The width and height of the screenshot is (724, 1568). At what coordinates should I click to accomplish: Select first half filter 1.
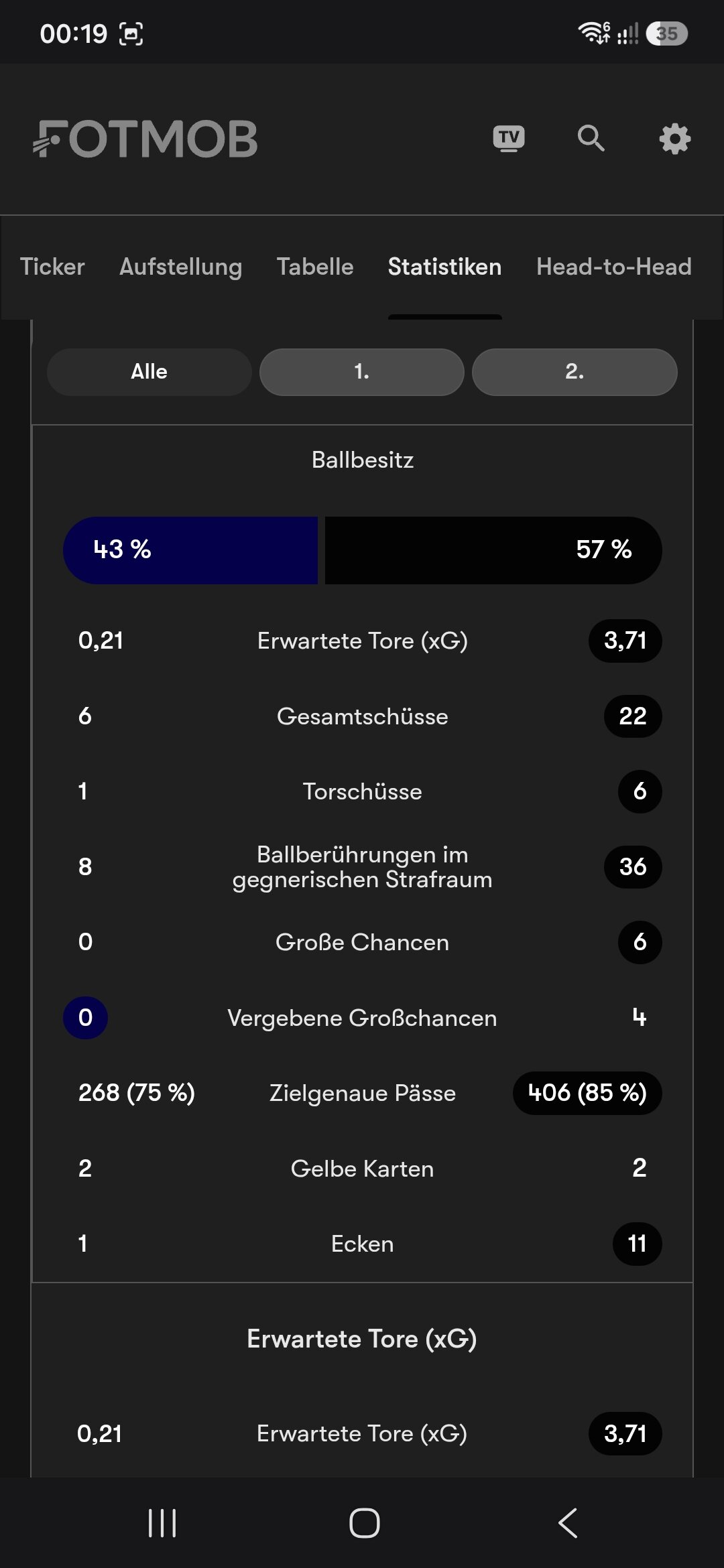(x=362, y=372)
